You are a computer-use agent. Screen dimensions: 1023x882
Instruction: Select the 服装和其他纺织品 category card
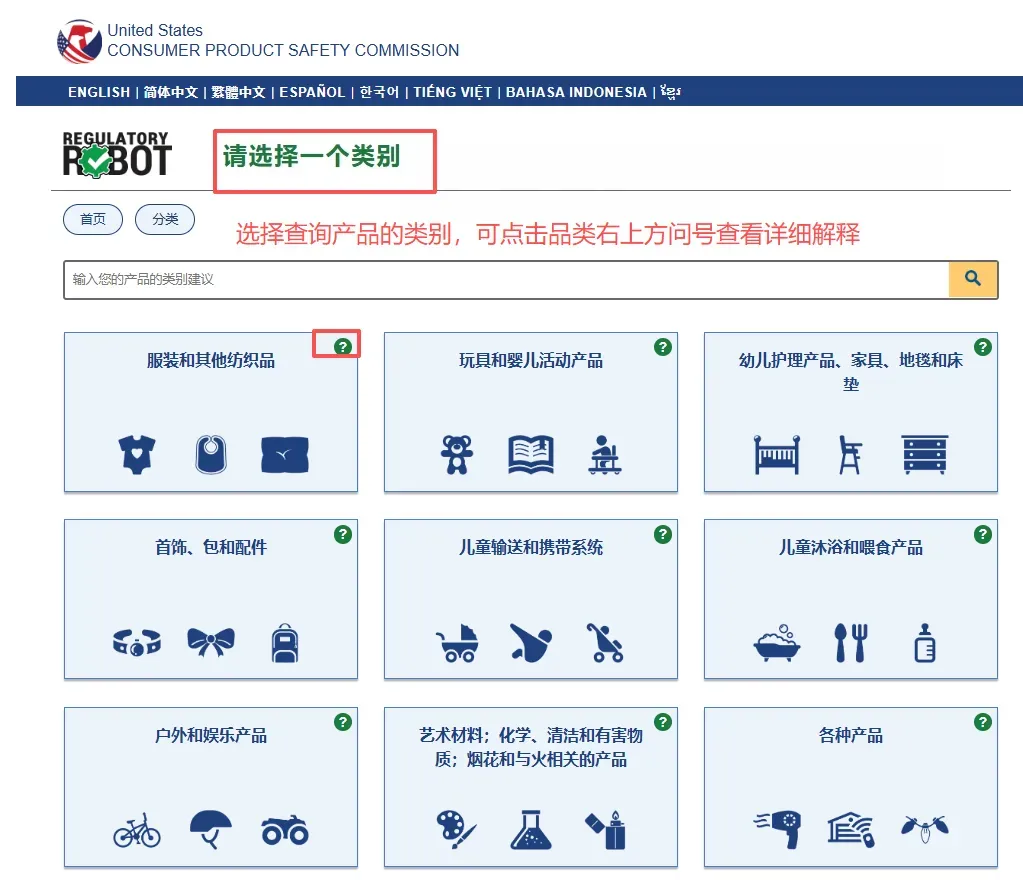click(211, 412)
